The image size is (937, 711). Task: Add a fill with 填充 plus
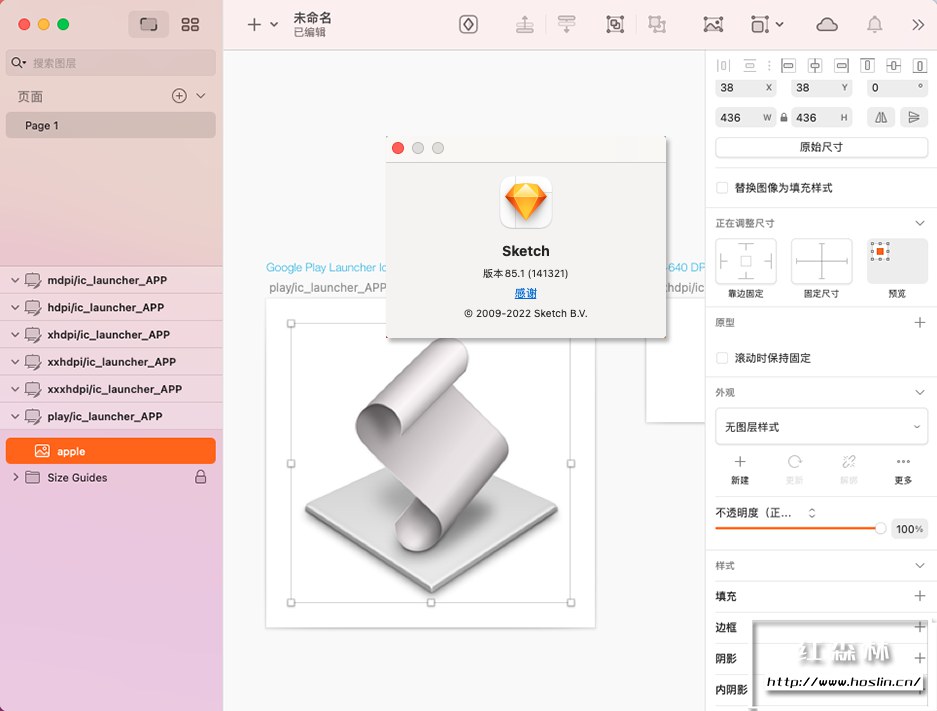[920, 596]
